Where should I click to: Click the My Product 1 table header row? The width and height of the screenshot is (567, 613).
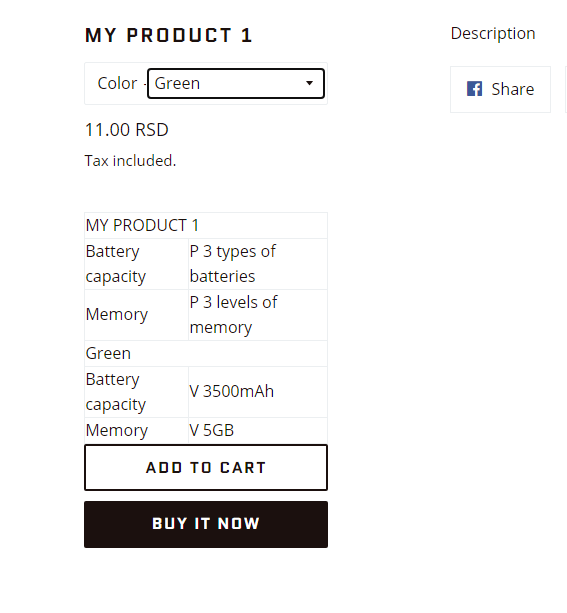tap(206, 226)
